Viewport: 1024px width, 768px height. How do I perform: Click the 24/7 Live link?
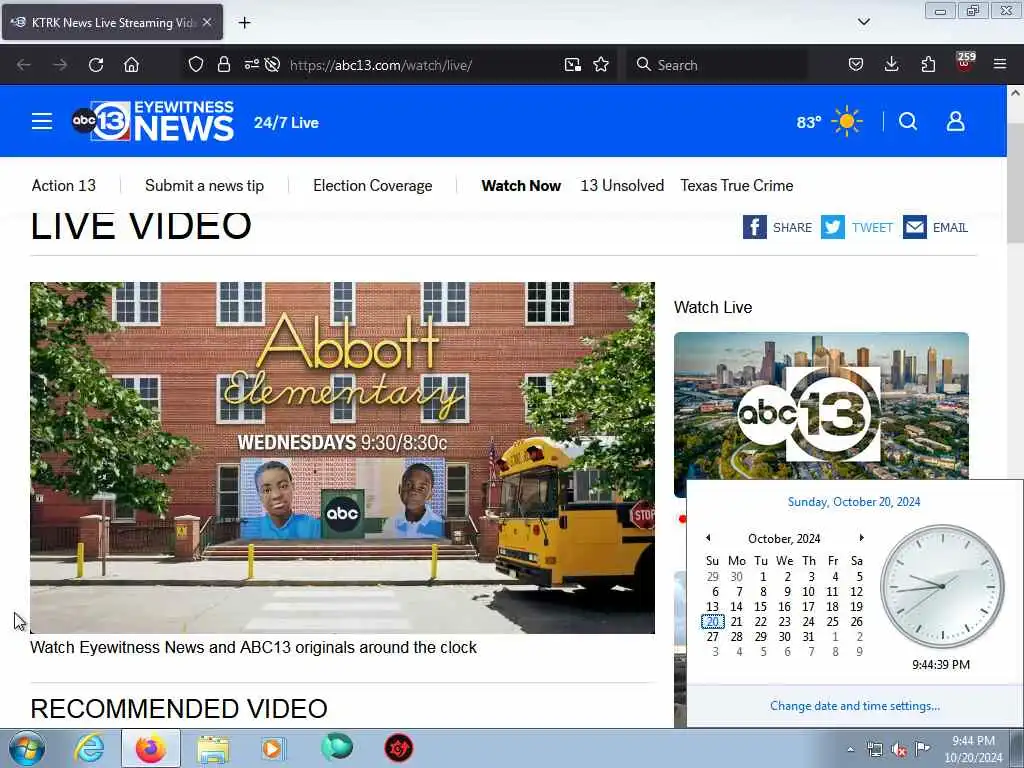(286, 123)
